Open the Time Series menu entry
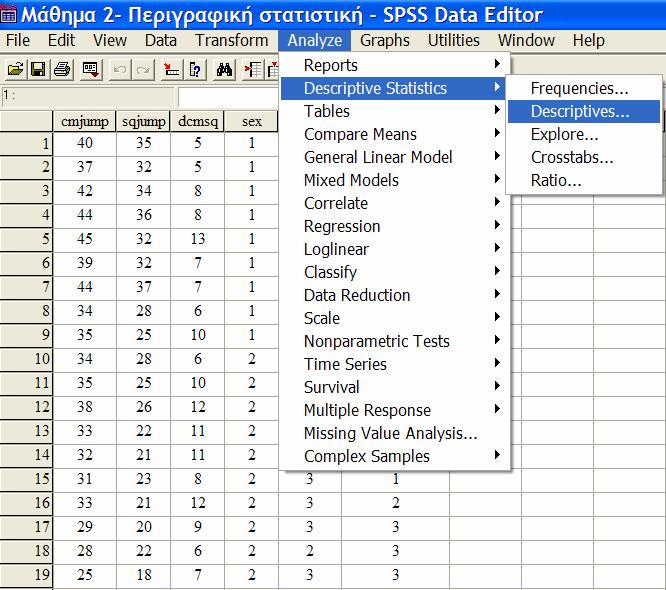 pyautogui.click(x=394, y=364)
